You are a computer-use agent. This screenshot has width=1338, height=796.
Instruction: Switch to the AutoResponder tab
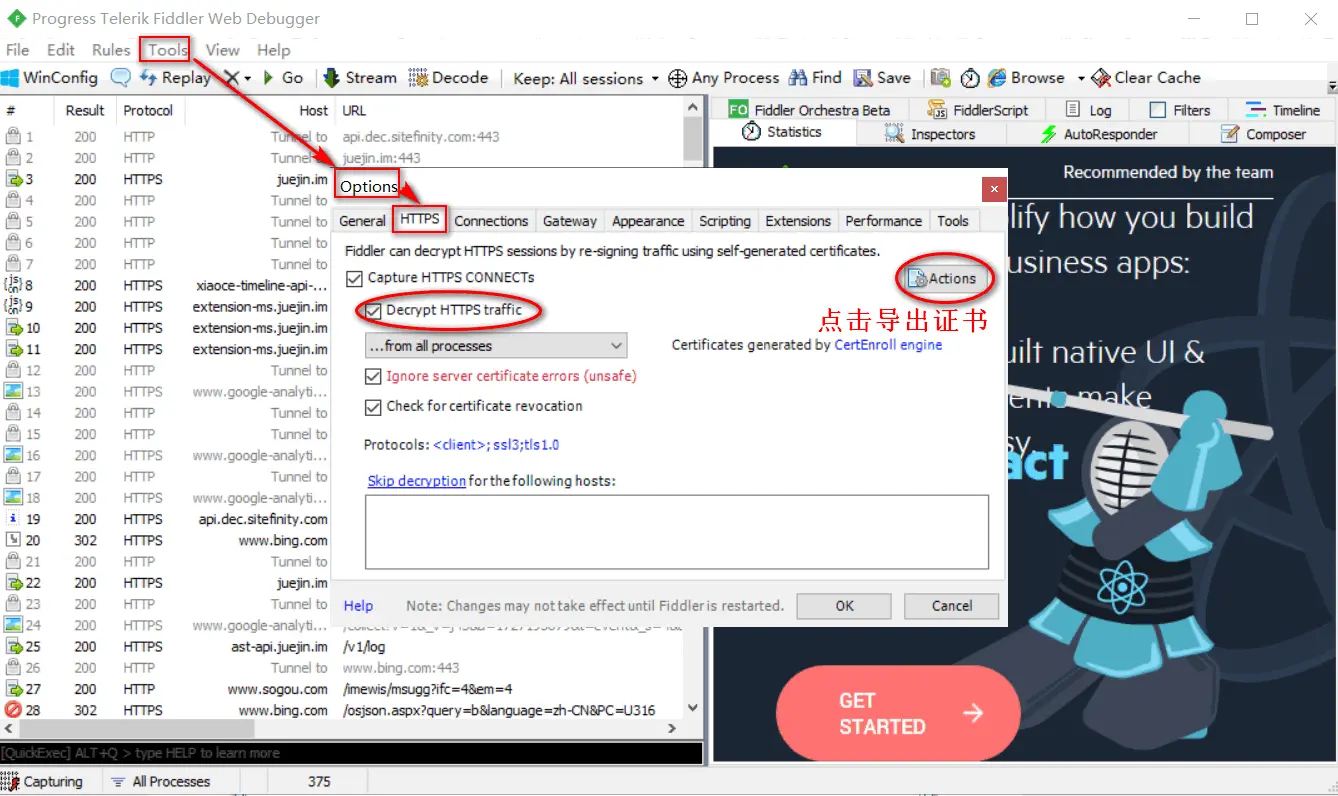(x=1098, y=134)
